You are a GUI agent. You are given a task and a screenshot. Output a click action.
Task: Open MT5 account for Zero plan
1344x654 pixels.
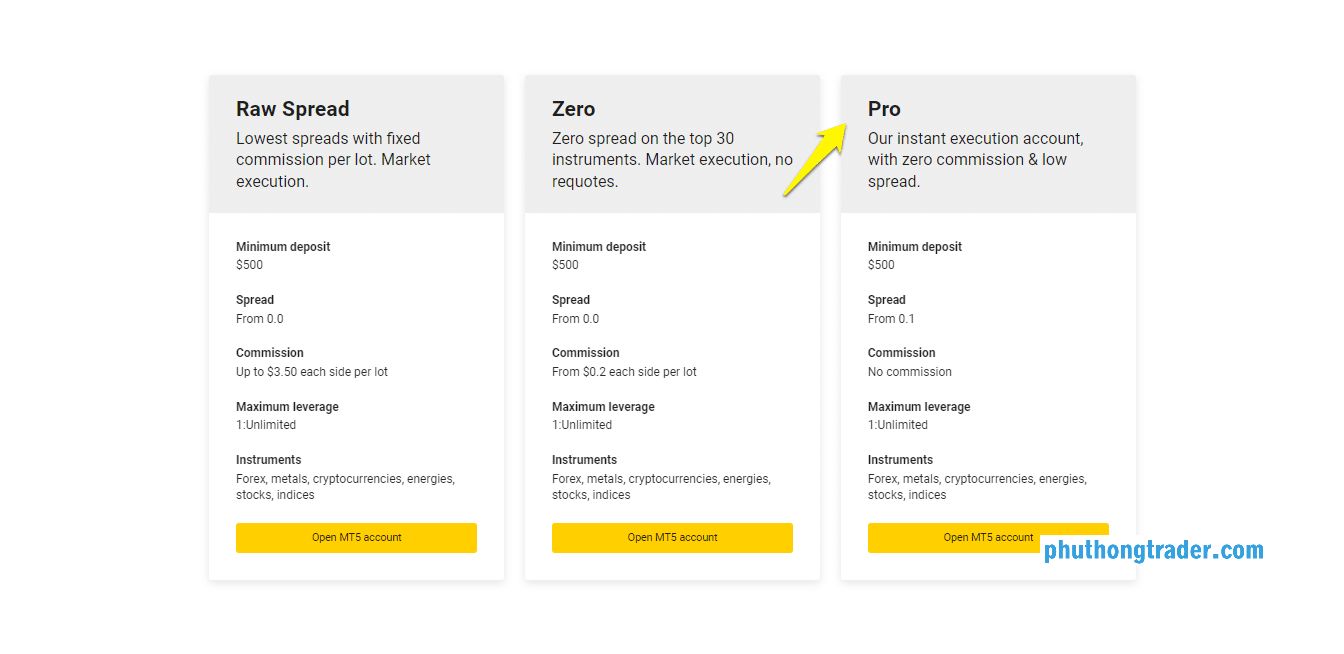tap(672, 537)
